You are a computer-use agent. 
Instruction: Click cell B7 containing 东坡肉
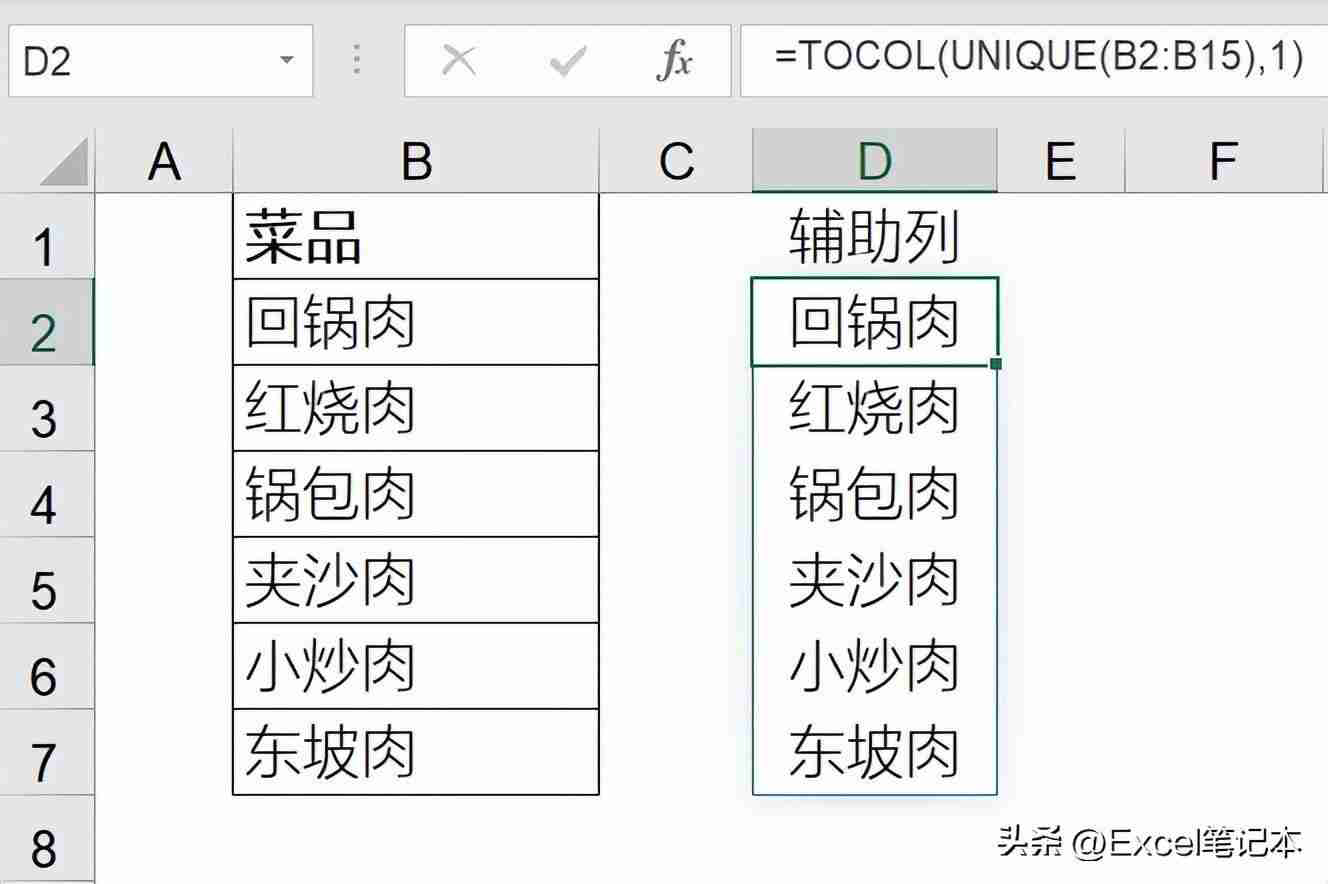(x=416, y=752)
